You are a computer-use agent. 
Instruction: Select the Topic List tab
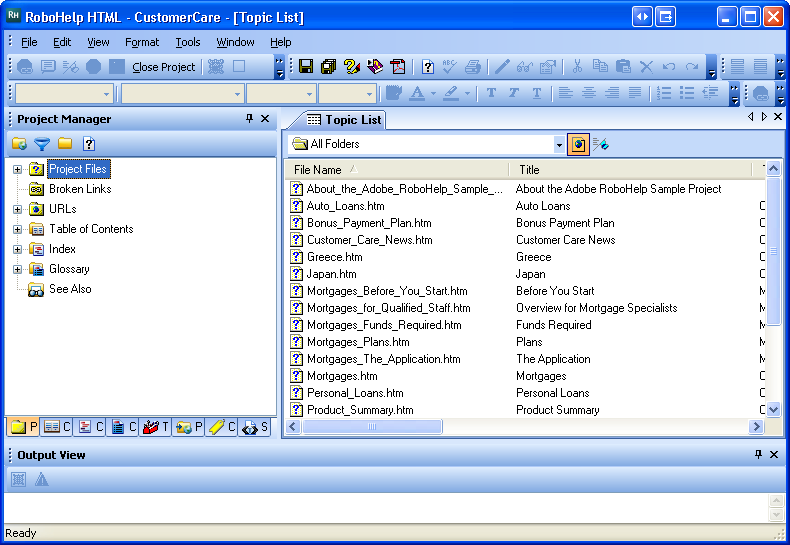[x=345, y=120]
